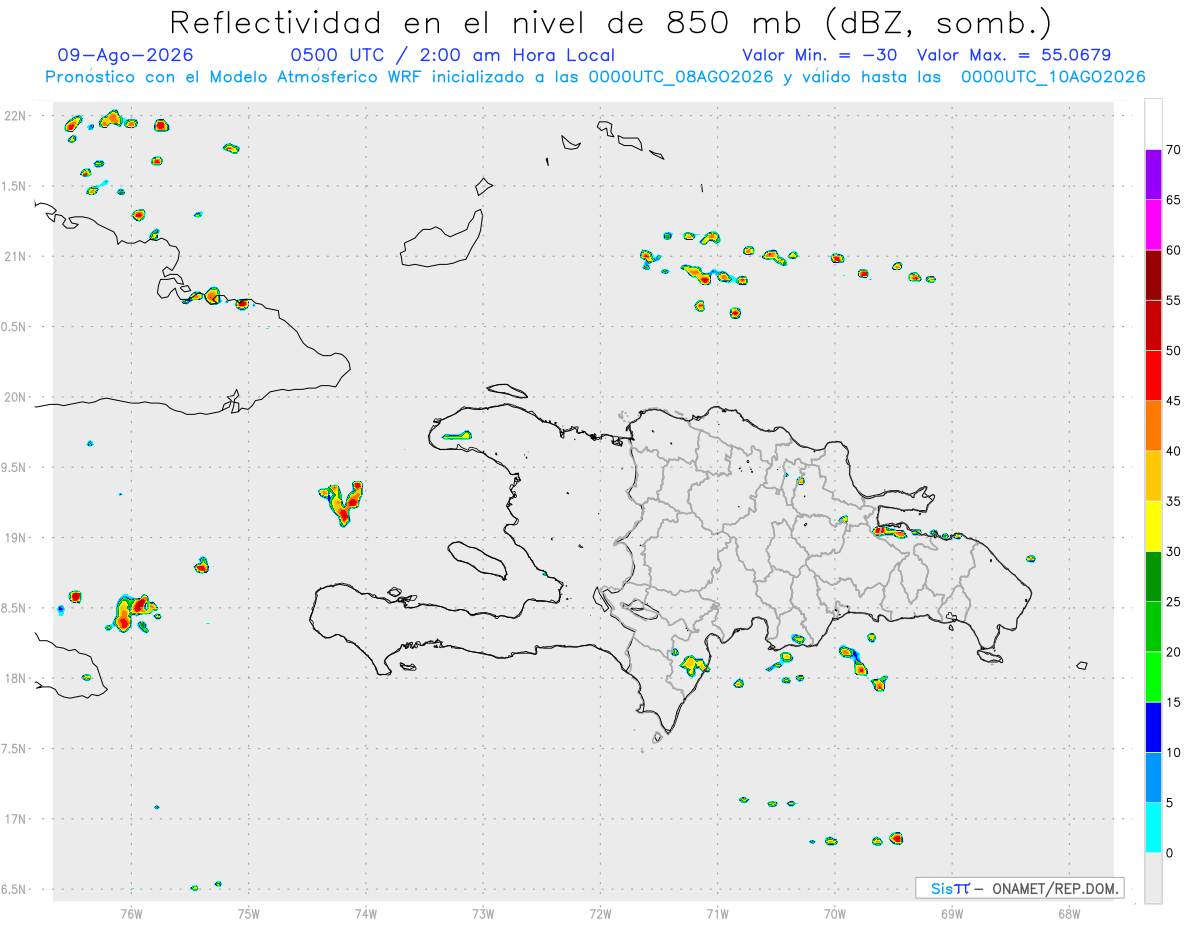Click the '45' value on the colorbar
This screenshot has height=927, width=1200.
tap(1173, 401)
